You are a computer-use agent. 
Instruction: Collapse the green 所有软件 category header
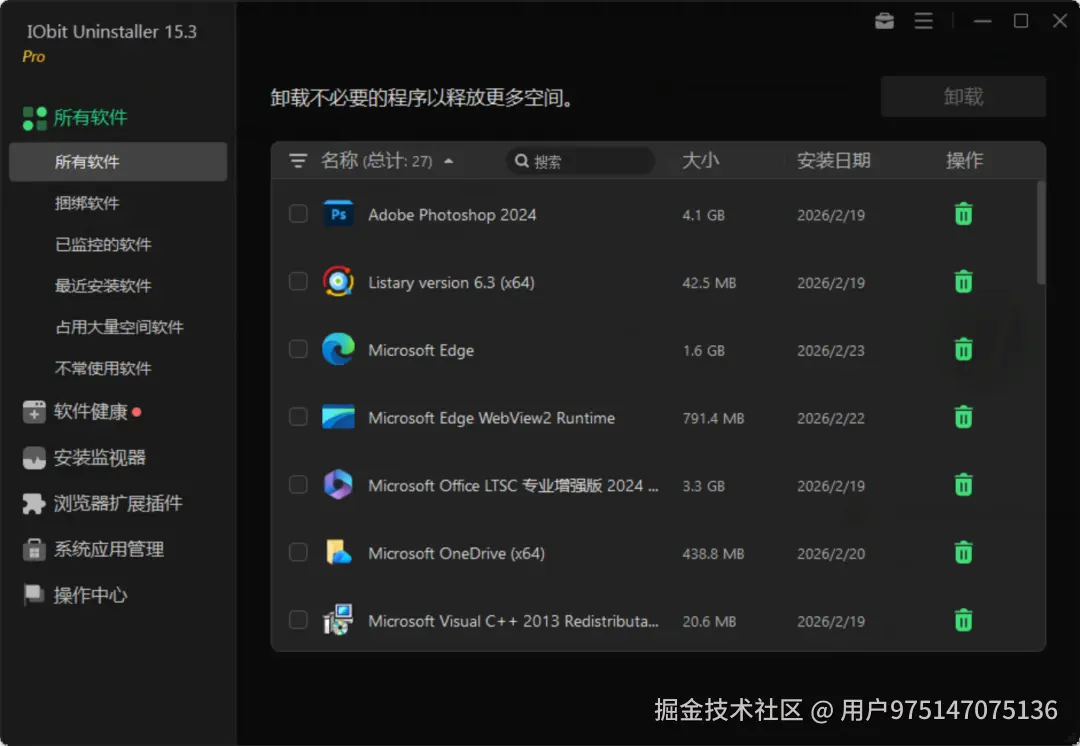(90, 118)
